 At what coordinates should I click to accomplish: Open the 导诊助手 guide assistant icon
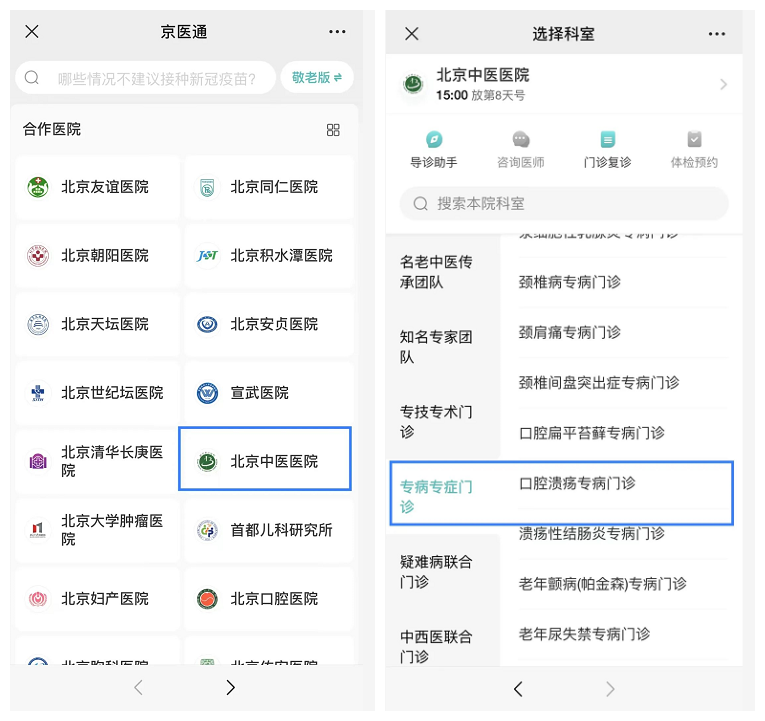433,140
